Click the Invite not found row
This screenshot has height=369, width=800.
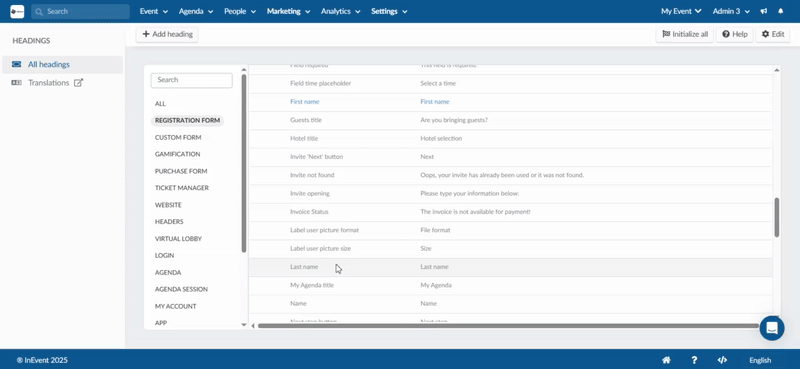510,175
